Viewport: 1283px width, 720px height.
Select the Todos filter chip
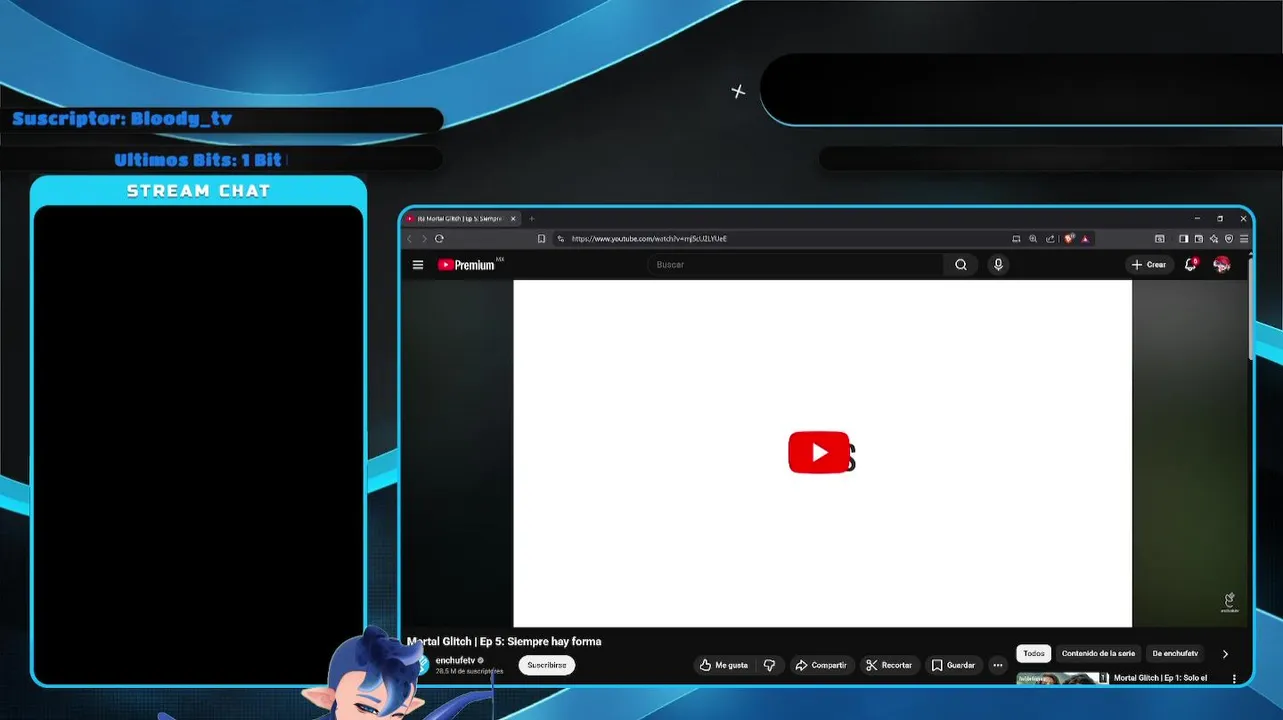click(1034, 653)
